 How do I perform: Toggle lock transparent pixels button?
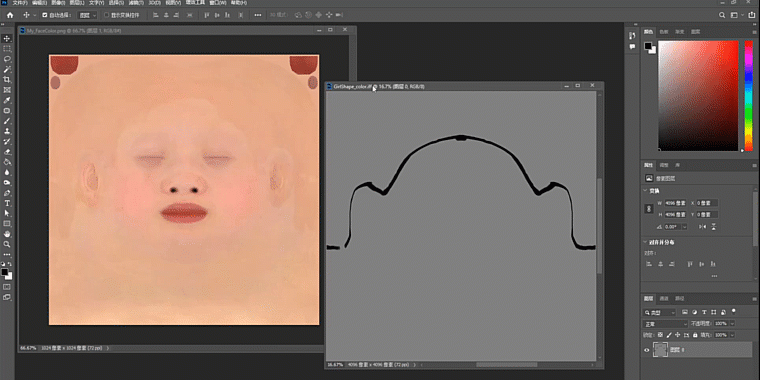[660, 335]
